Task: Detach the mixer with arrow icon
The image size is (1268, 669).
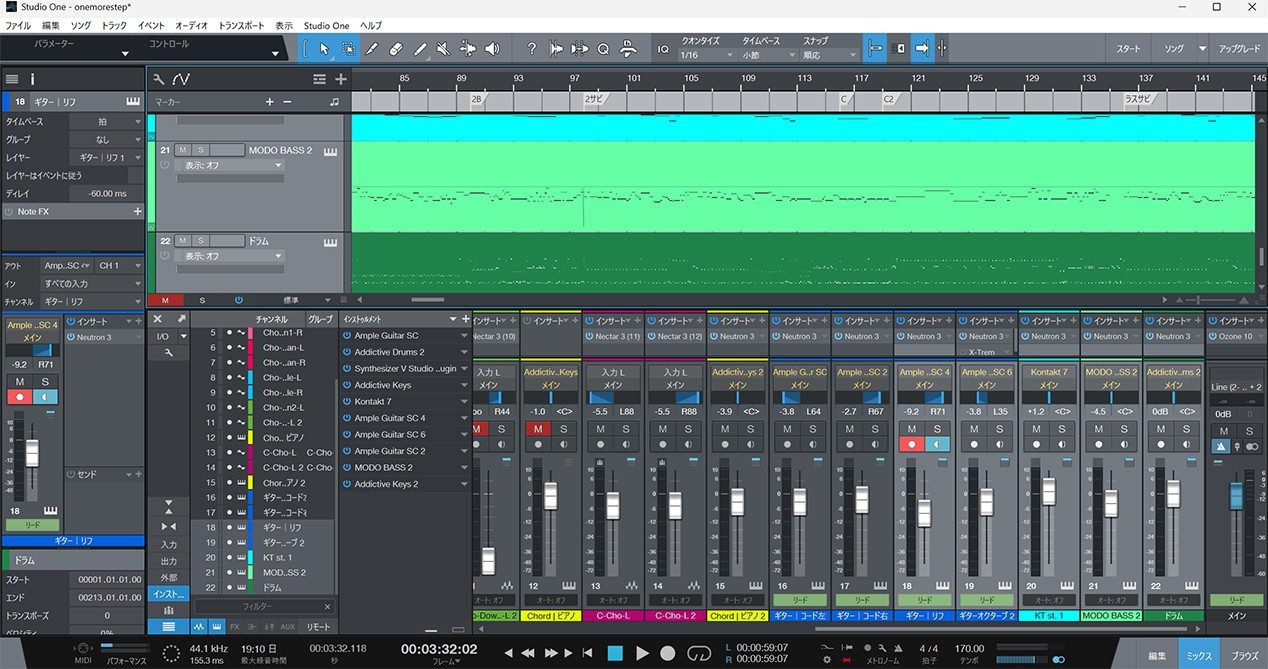Action: pyautogui.click(x=182, y=319)
